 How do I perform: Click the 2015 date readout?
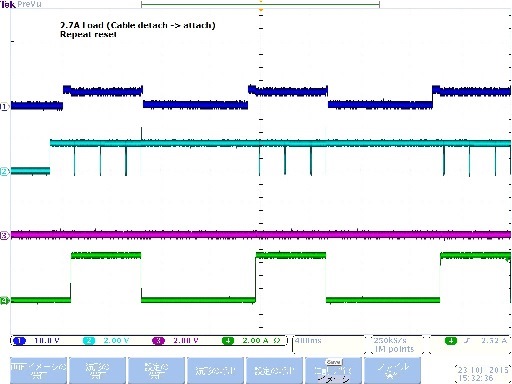(483, 370)
